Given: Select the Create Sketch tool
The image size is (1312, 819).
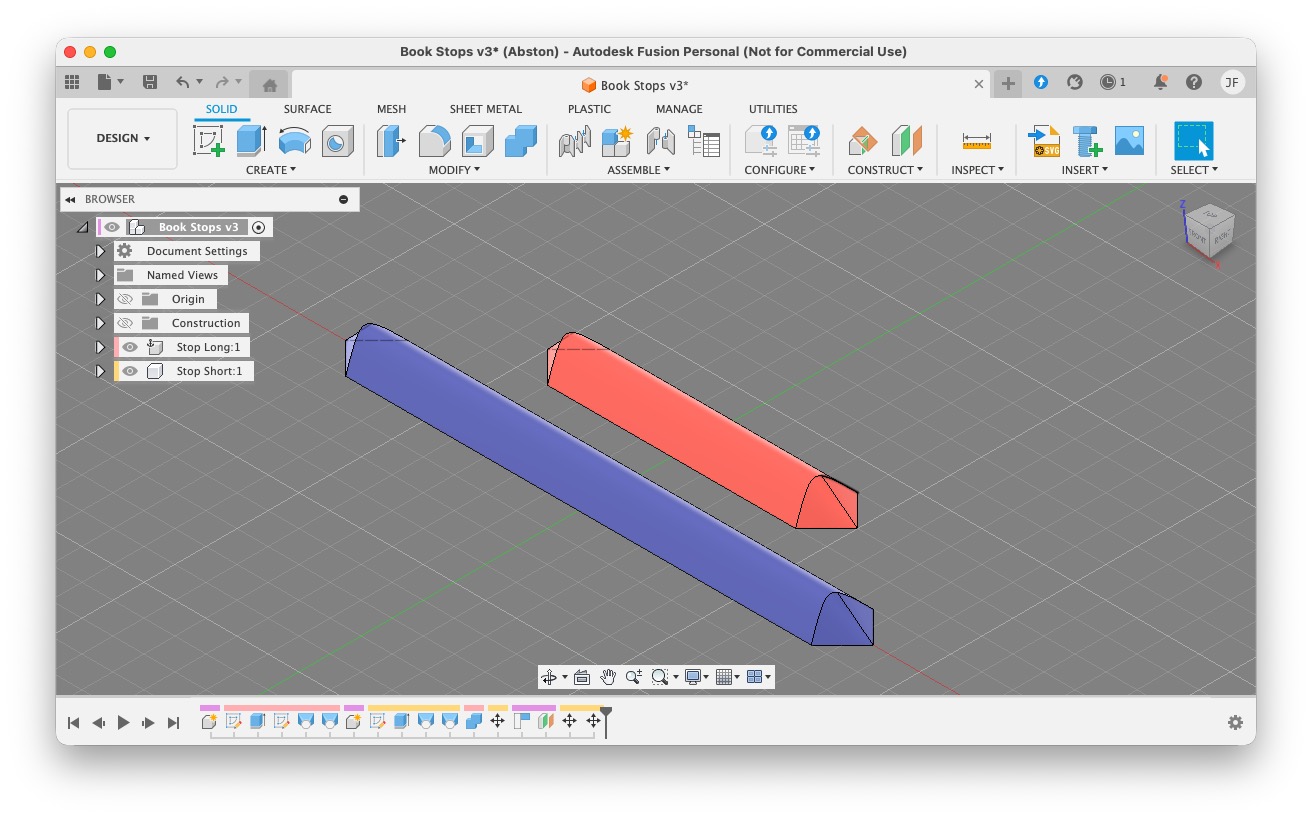Looking at the screenshot, I should (208, 141).
